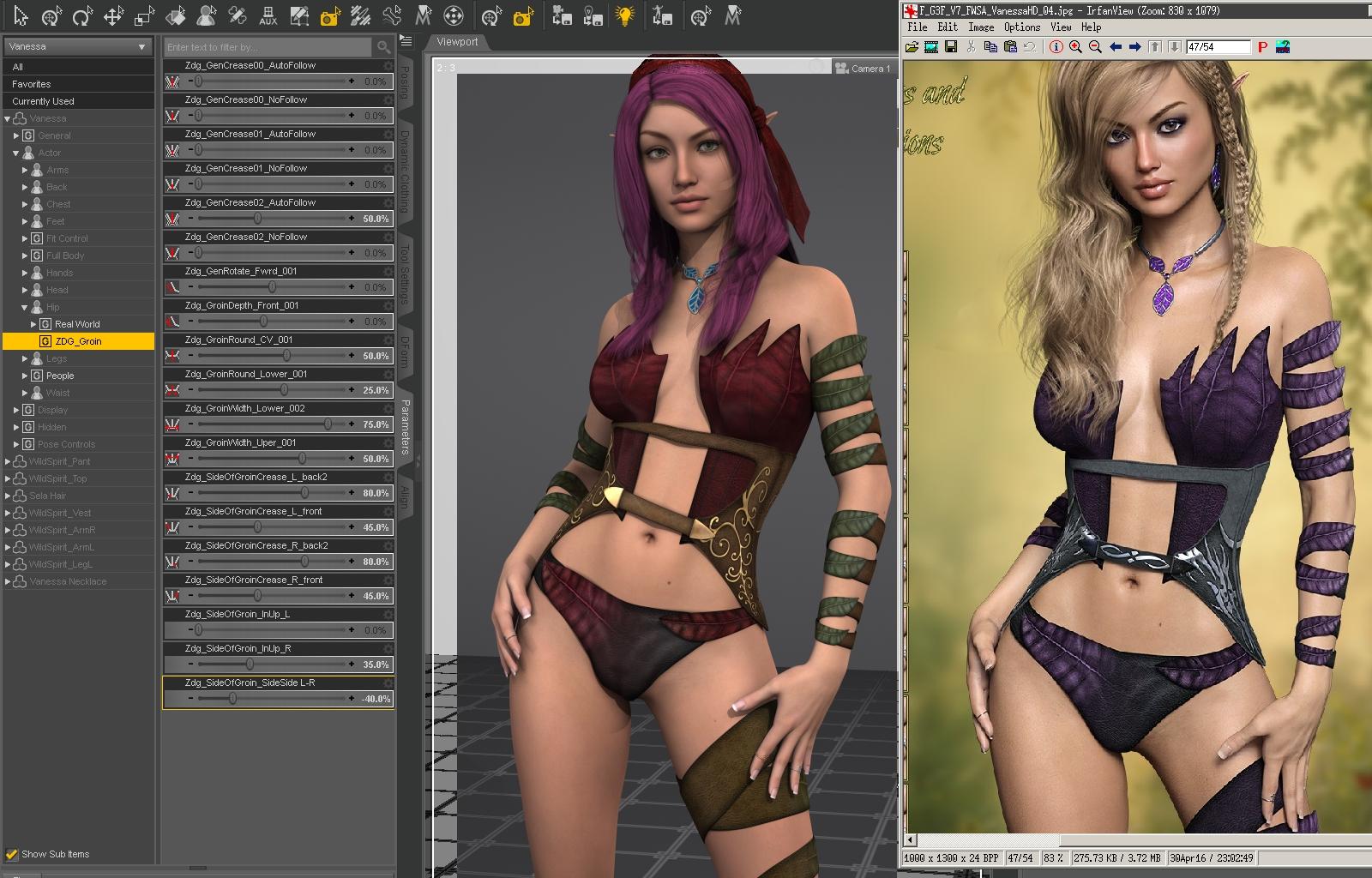Open the Vanessa node selection dropdown
The height and width of the screenshot is (878, 1372).
click(x=78, y=46)
